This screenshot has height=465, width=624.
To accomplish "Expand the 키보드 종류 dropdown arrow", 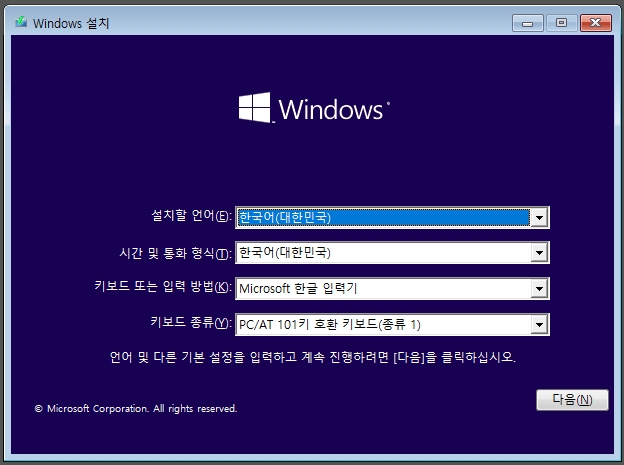I will [x=539, y=324].
